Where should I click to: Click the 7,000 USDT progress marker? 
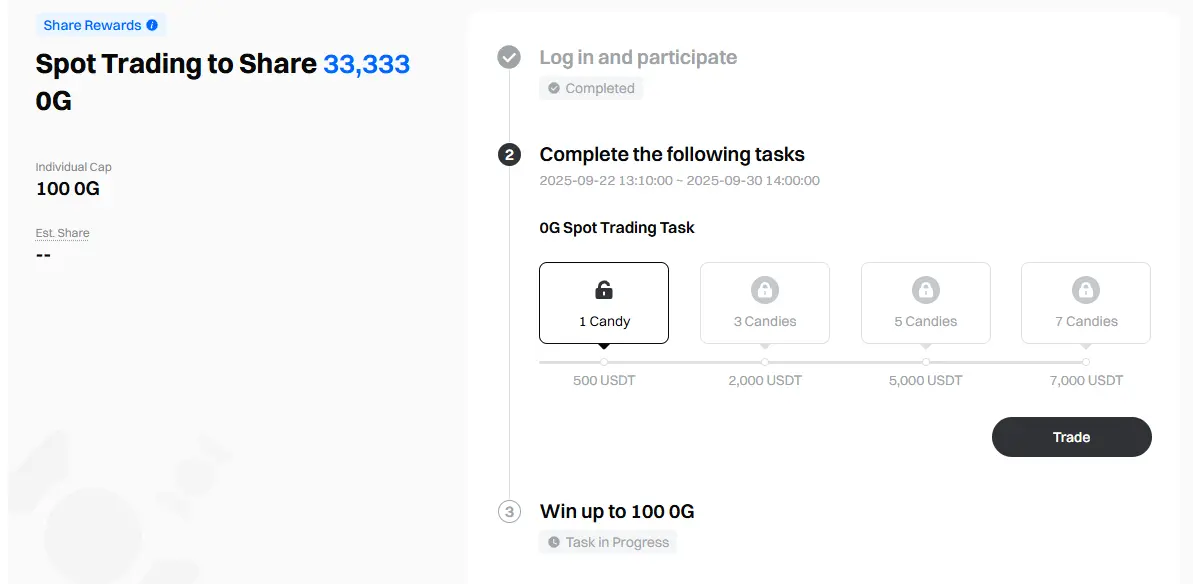click(1086, 362)
